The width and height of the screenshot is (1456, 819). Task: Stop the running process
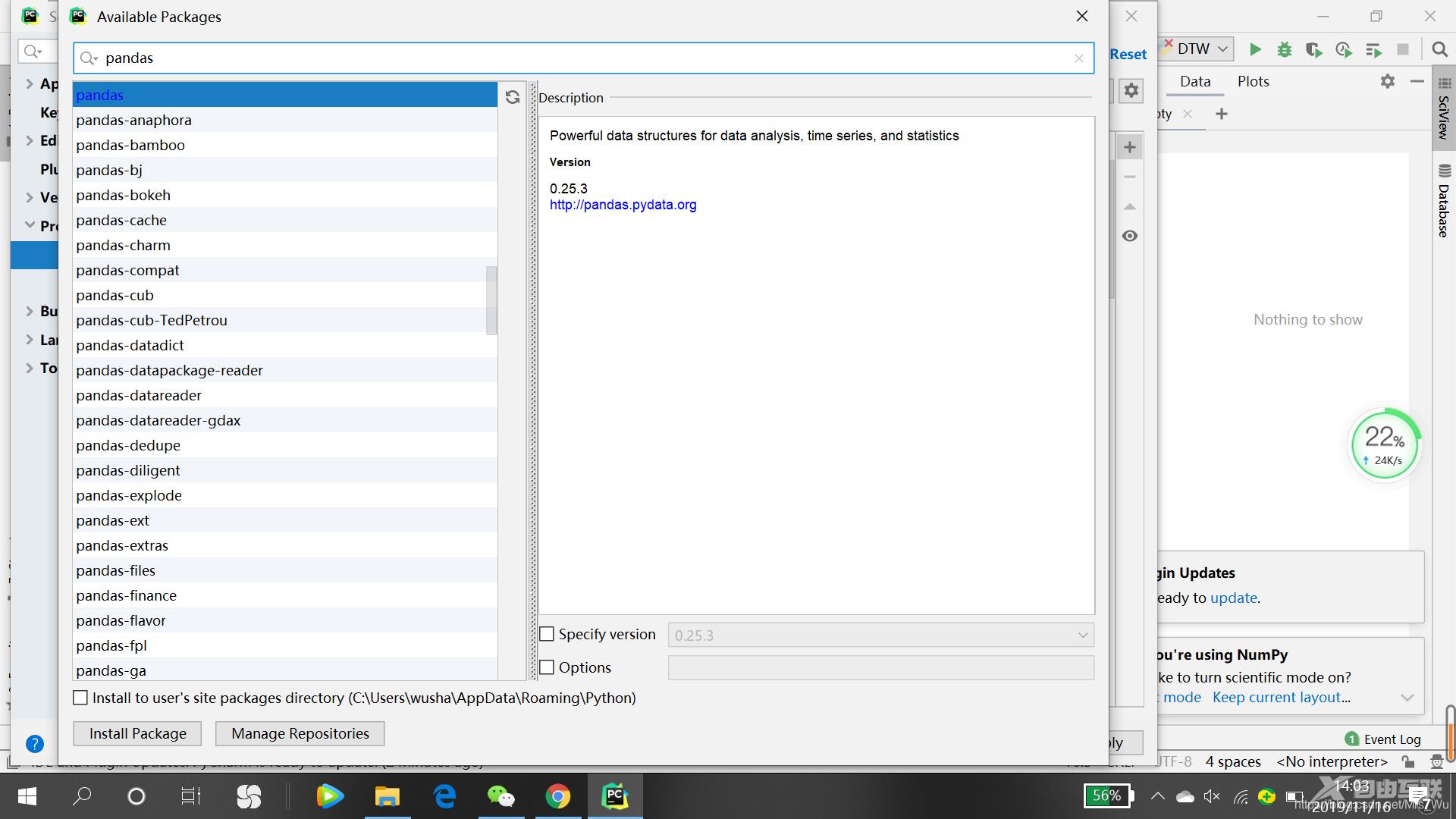tap(1403, 49)
